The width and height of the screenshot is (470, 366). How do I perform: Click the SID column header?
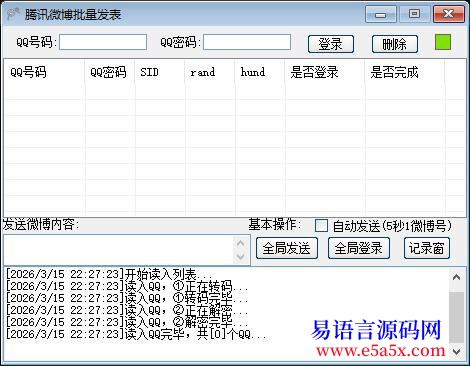(160, 72)
